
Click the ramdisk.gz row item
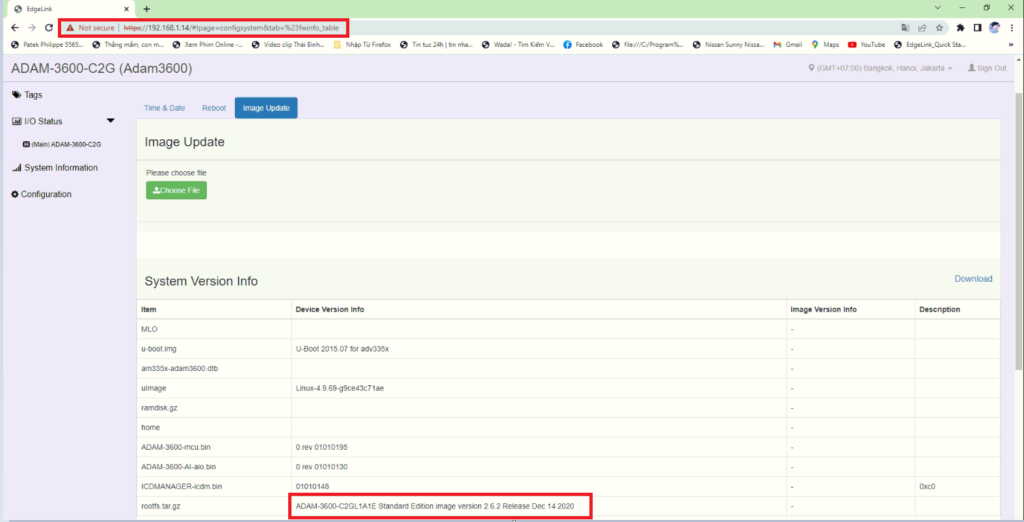(x=159, y=408)
